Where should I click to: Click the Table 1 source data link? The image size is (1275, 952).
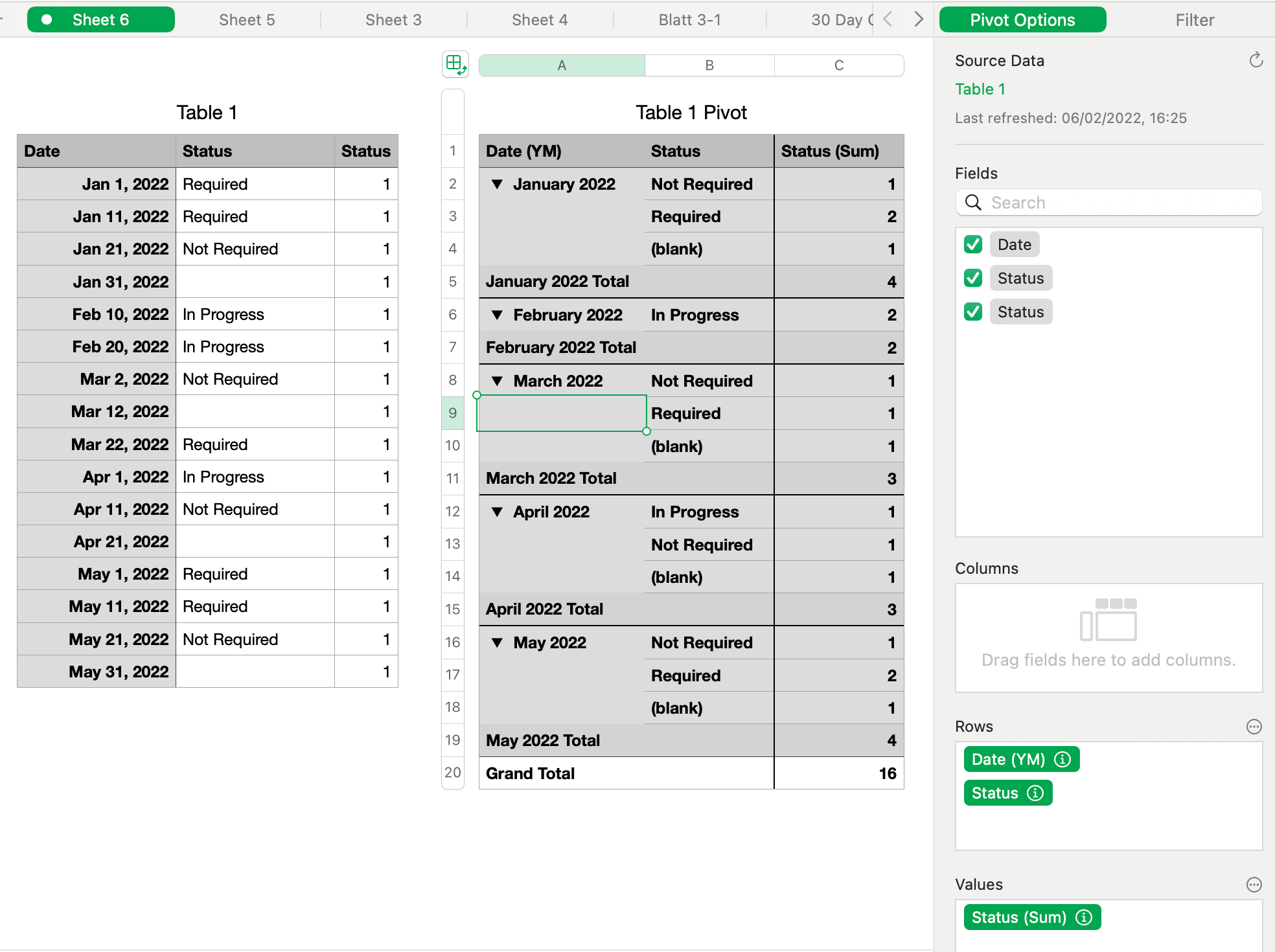pyautogui.click(x=980, y=89)
